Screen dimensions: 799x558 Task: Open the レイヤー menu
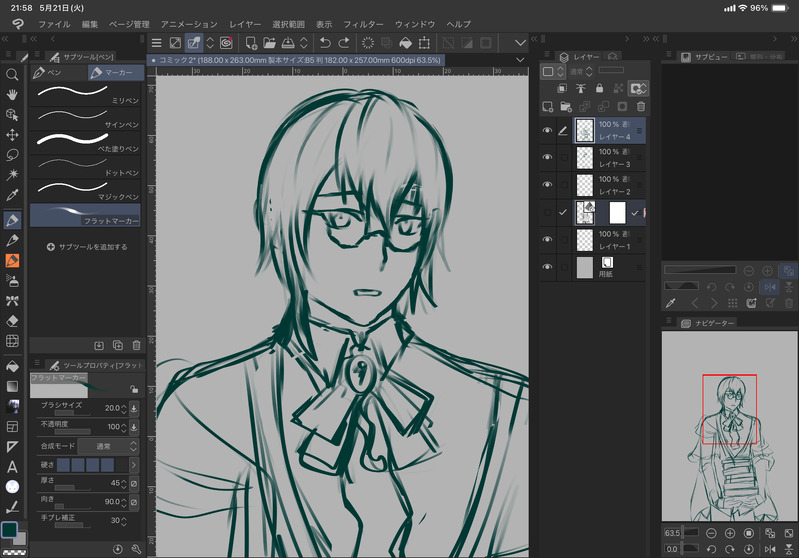245,24
